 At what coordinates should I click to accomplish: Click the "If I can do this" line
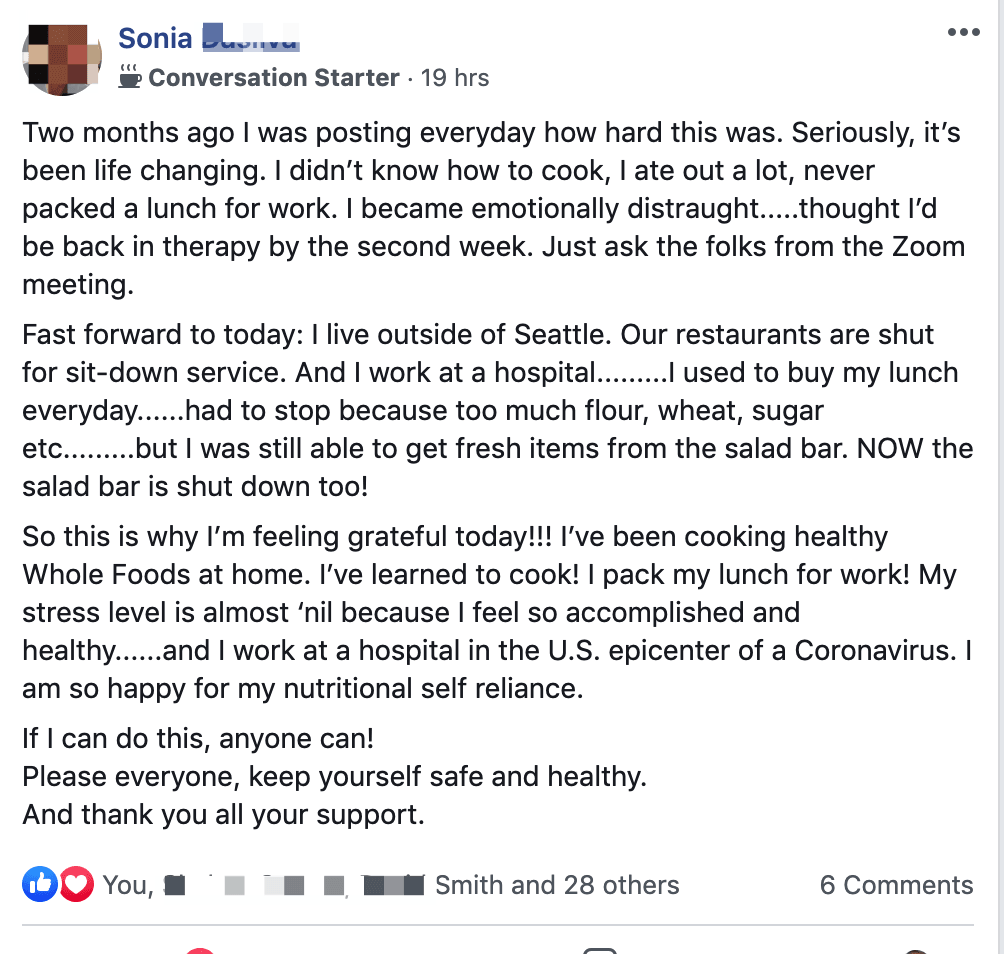(x=198, y=739)
